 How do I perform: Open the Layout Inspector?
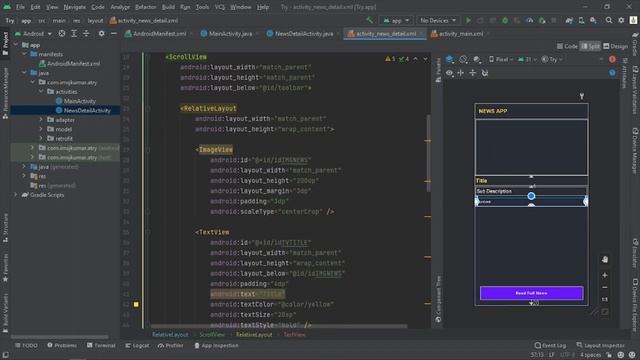coord(600,345)
